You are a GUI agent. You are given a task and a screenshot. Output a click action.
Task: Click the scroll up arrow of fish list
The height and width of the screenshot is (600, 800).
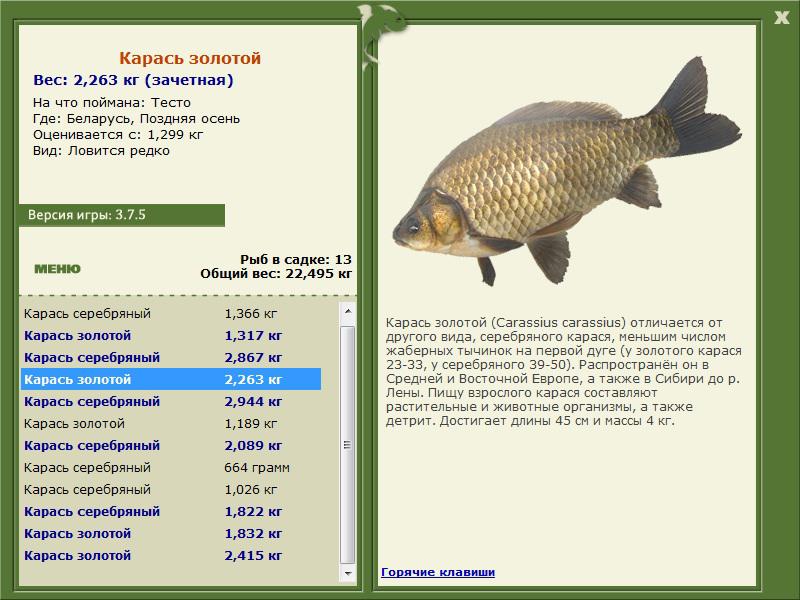347,311
